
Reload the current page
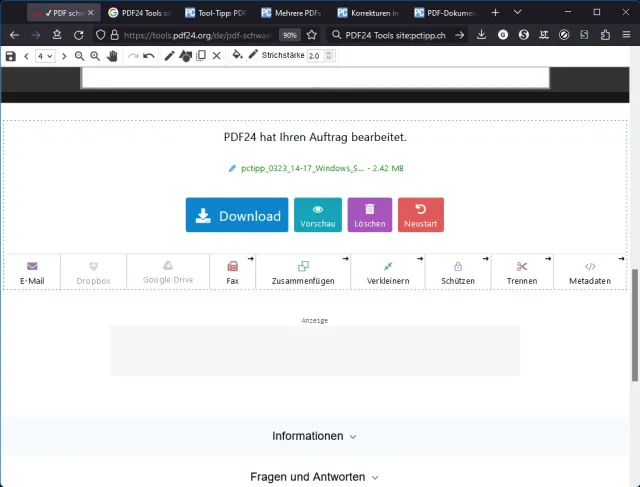pyautogui.click(x=78, y=35)
